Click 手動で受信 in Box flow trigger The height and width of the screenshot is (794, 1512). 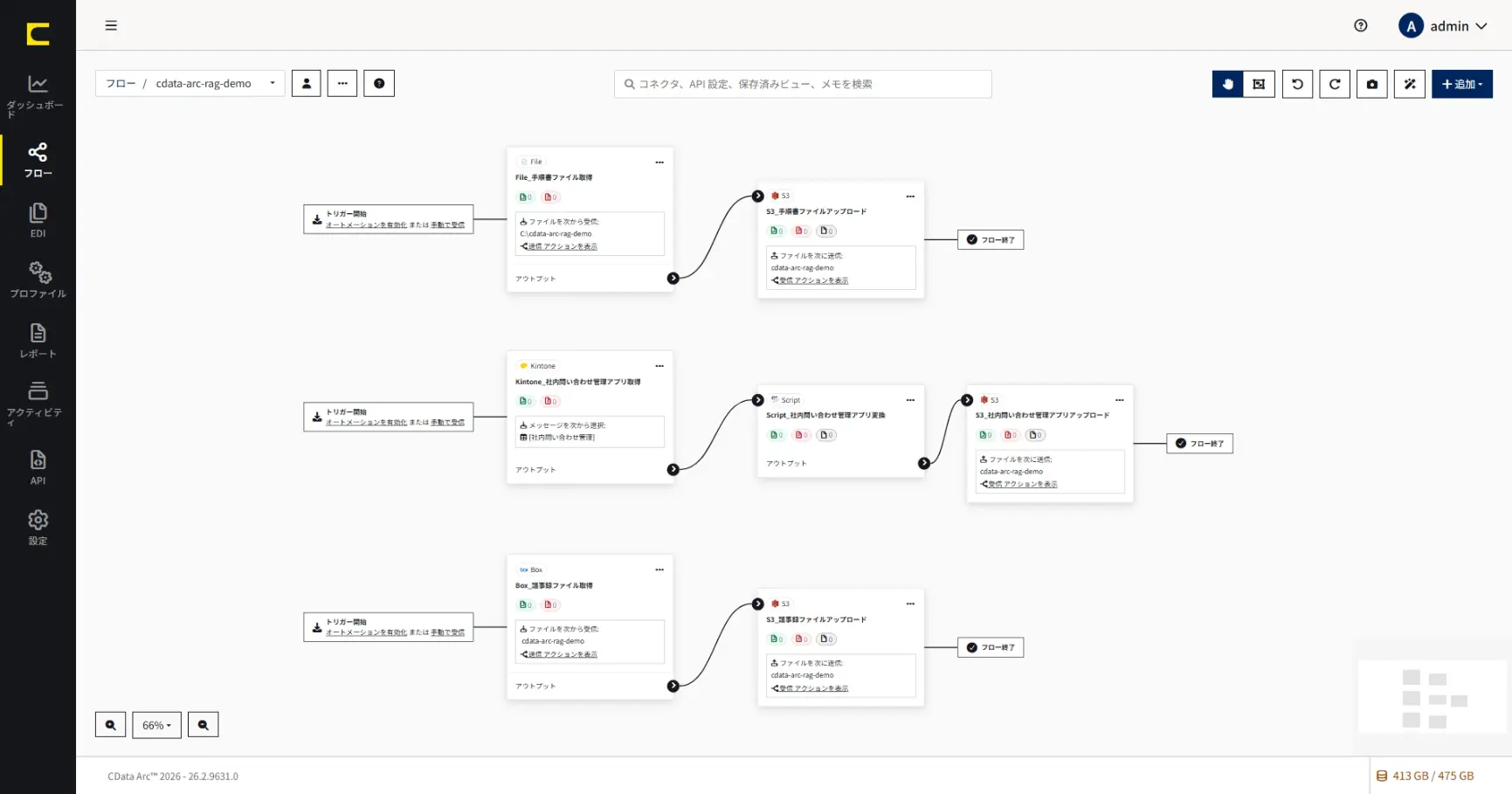click(447, 632)
